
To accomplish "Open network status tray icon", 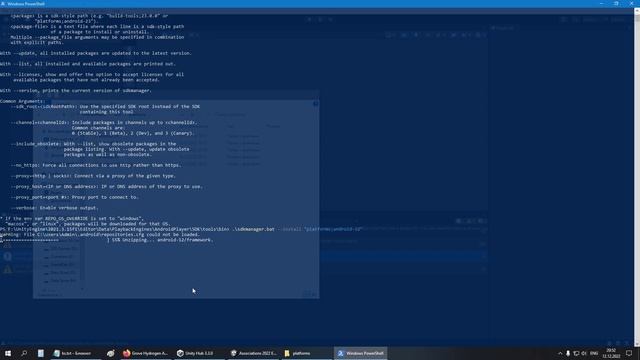I will coord(576,353).
